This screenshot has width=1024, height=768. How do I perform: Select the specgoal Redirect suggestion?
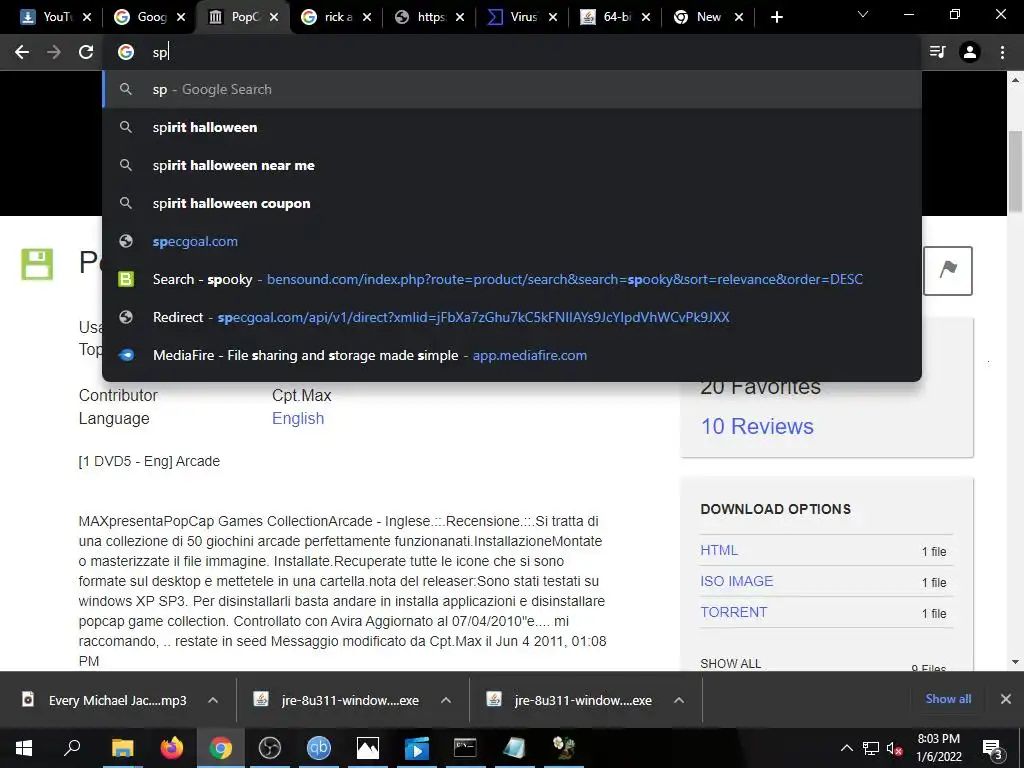(512, 317)
